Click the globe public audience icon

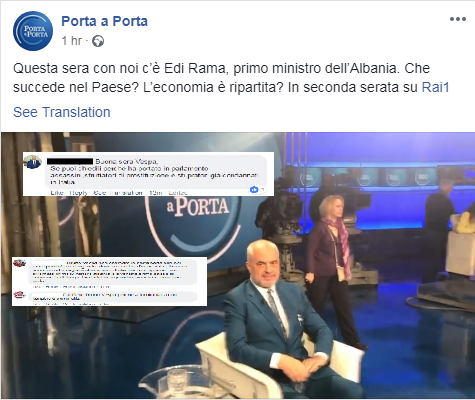pos(98,41)
